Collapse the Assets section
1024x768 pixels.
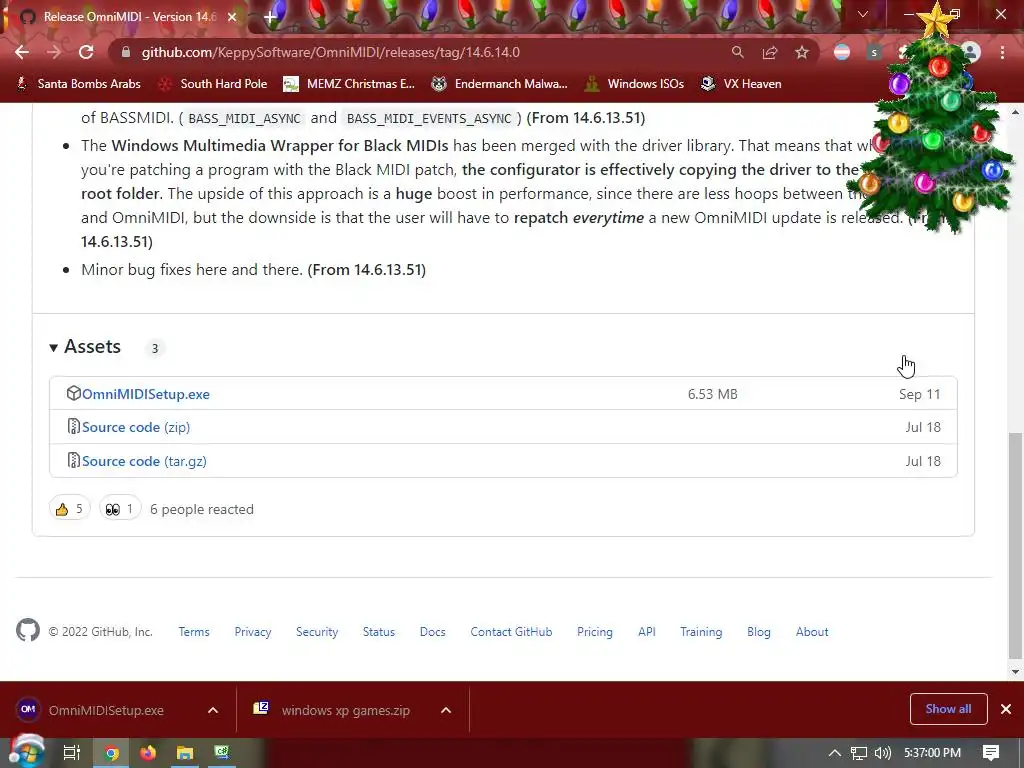pyautogui.click(x=86, y=347)
